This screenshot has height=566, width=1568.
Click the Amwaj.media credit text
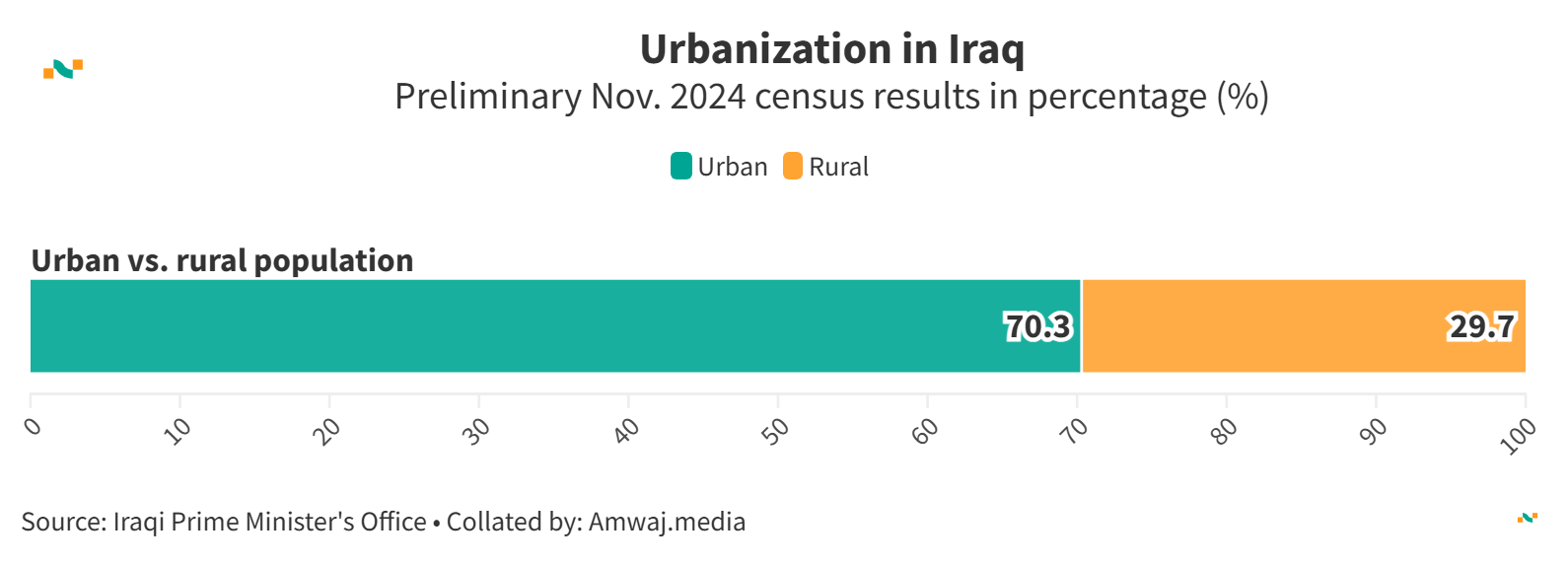tap(667, 522)
